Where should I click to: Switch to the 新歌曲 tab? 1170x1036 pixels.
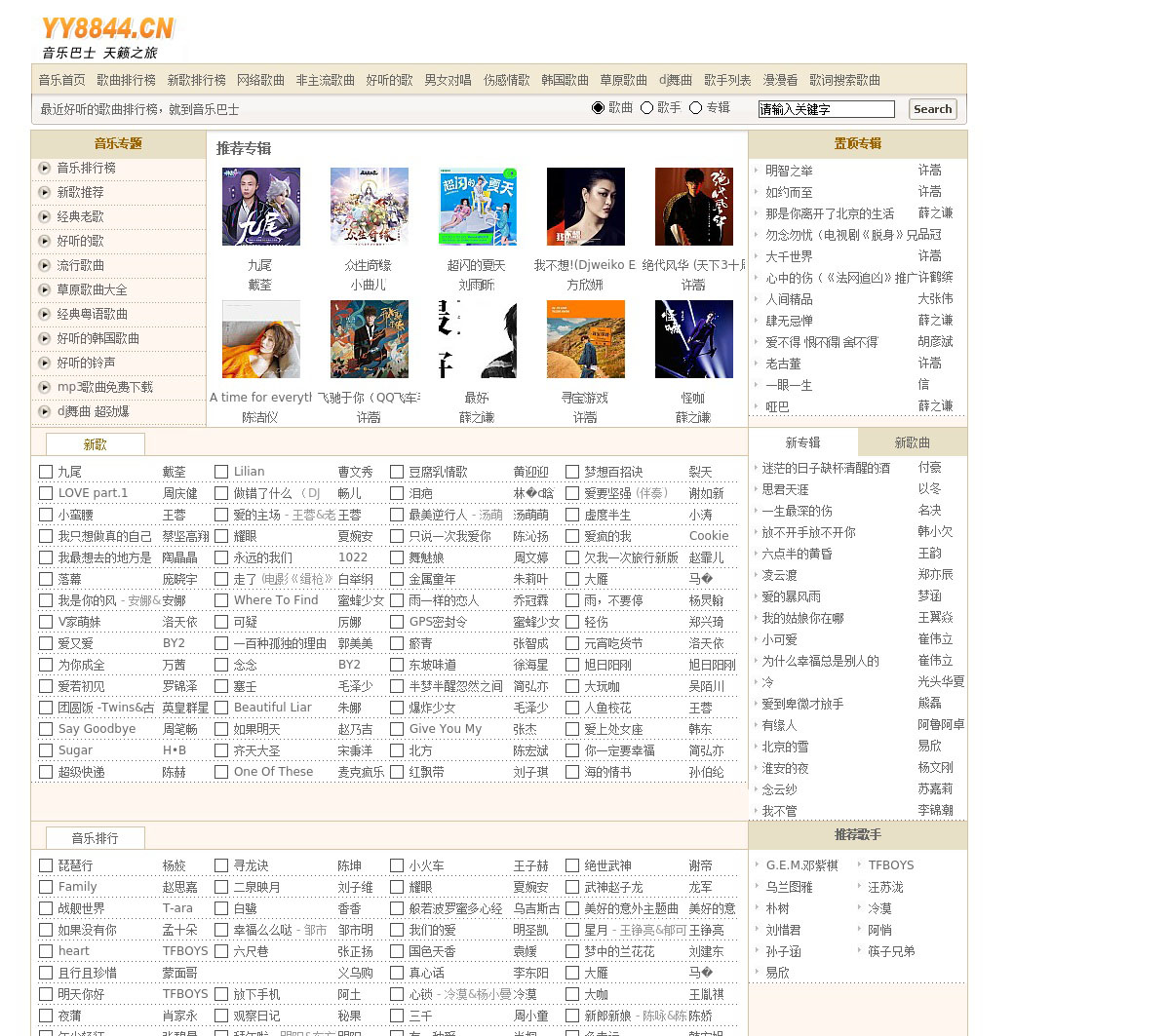tap(913, 442)
